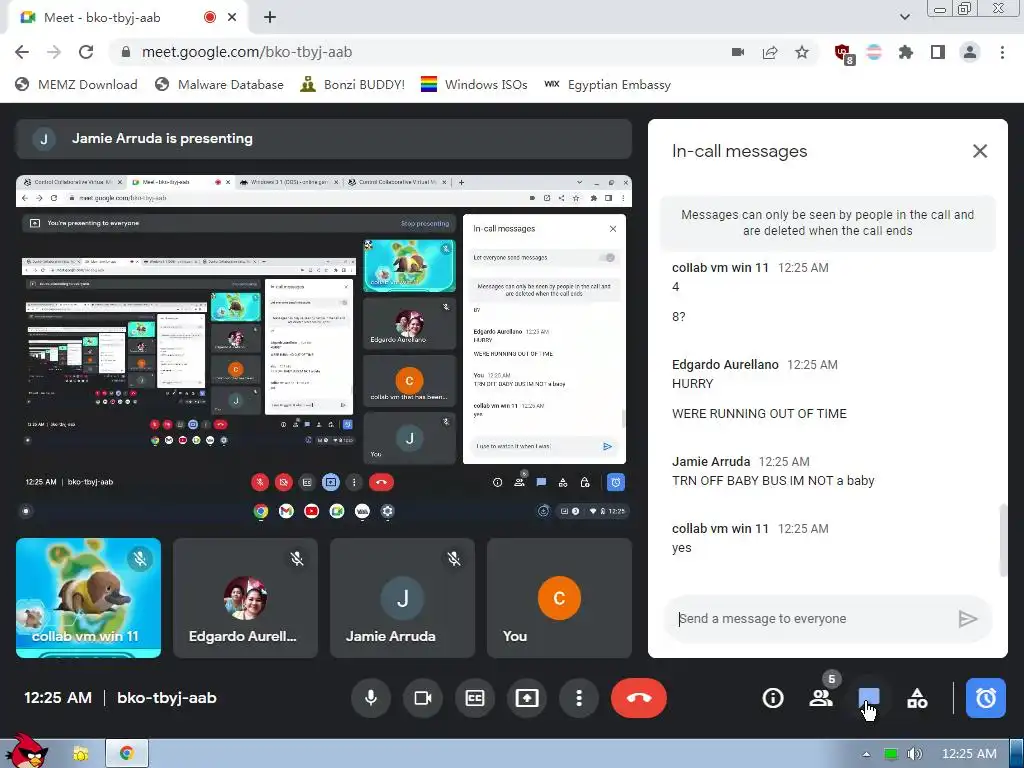Click the blue alarm clock extension button
Screen dimensions: 1024x768
point(985,698)
